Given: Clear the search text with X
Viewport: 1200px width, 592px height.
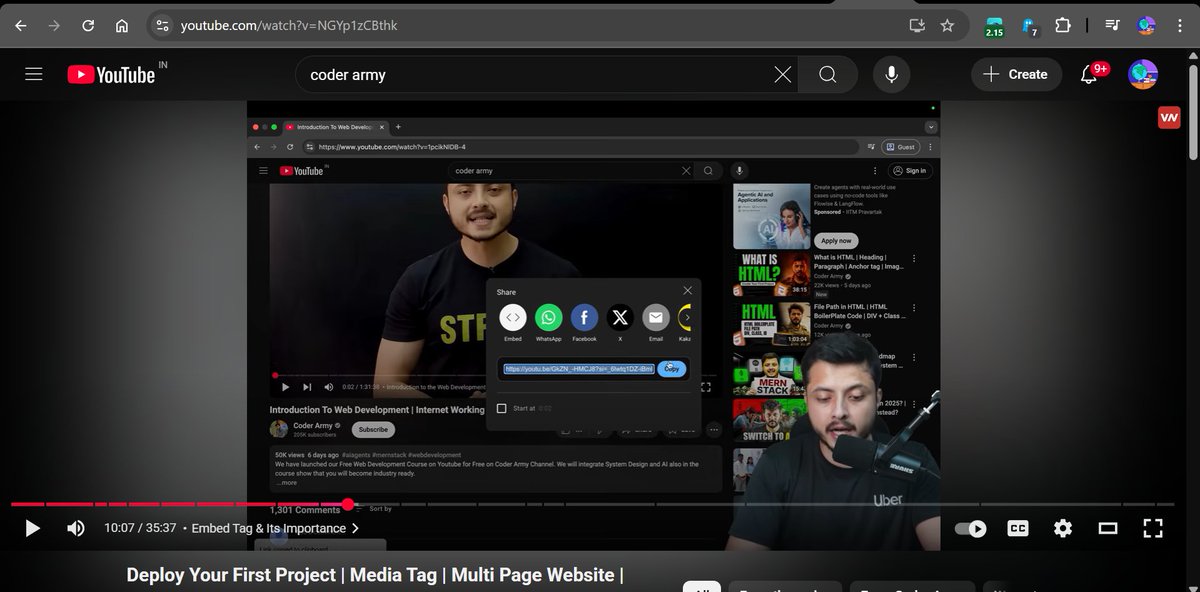Looking at the screenshot, I should (x=782, y=75).
